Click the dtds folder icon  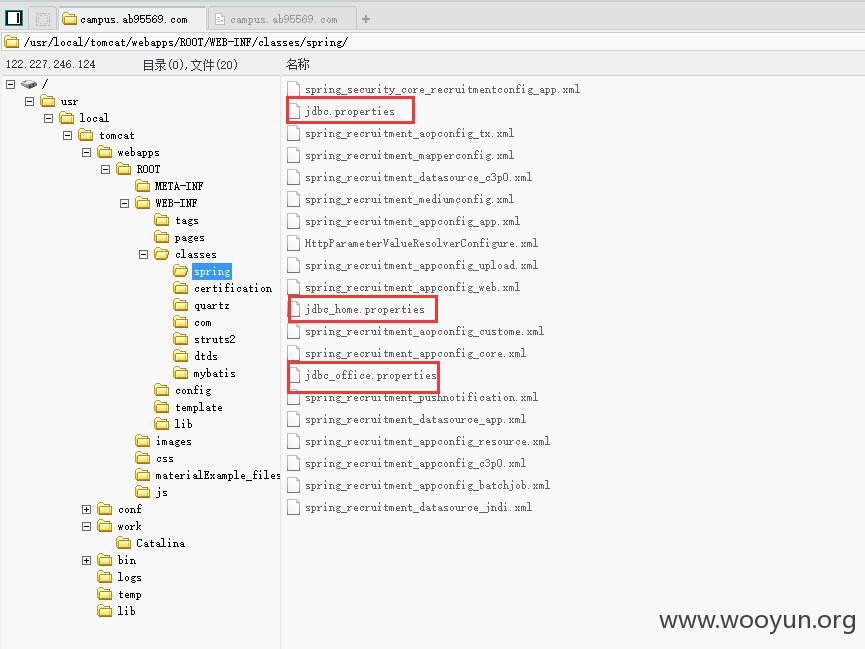180,356
